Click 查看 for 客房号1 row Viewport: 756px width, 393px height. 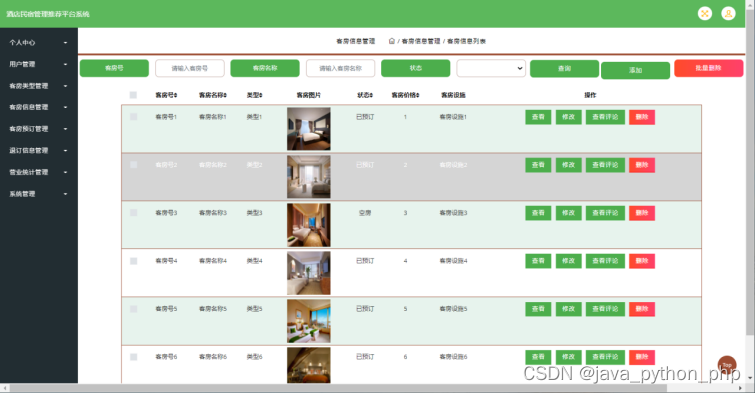538,117
